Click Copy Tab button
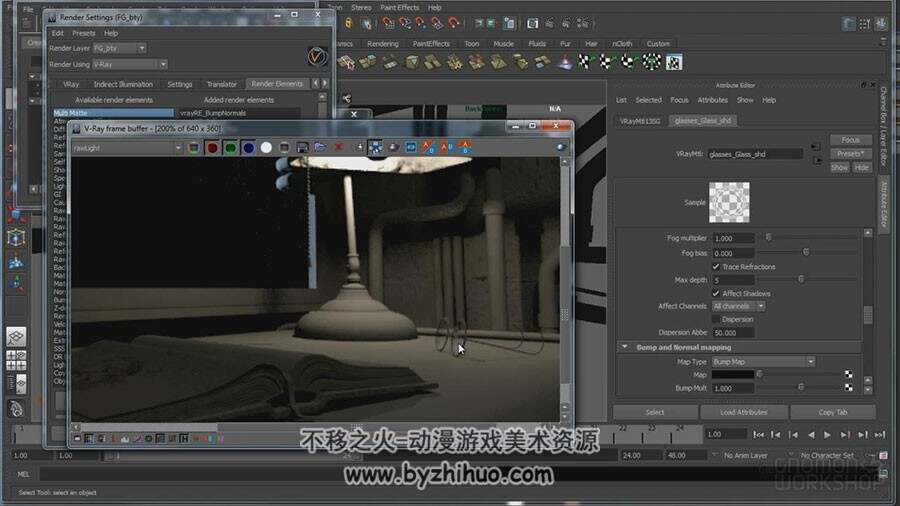900x506 pixels. [x=833, y=412]
